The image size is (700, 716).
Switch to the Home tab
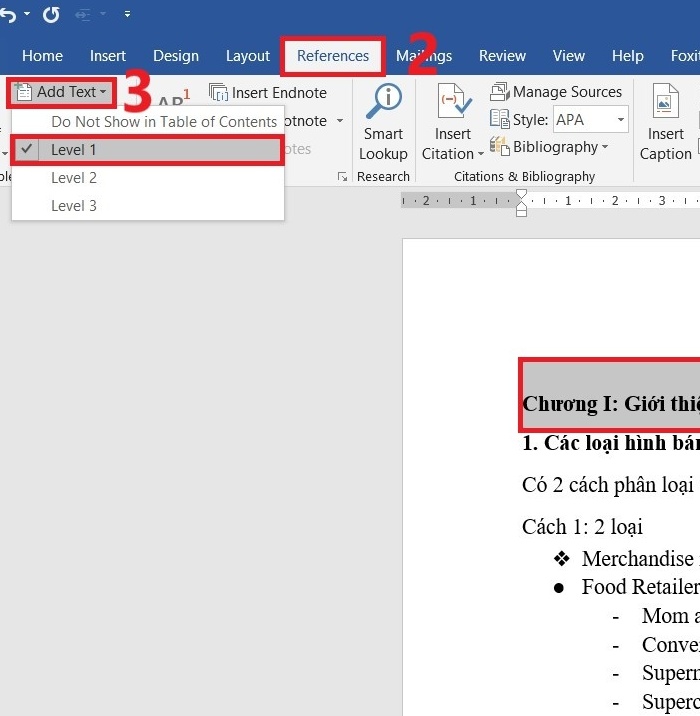(42, 56)
